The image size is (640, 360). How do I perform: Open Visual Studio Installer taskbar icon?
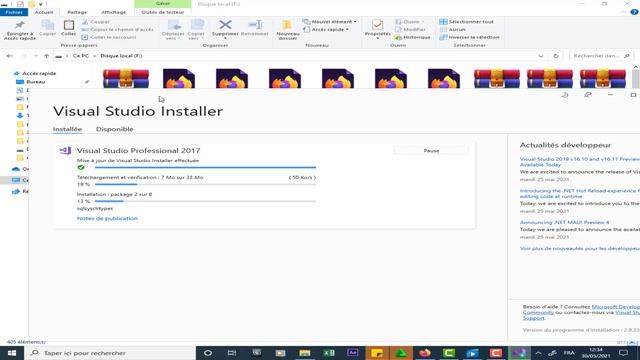[519, 353]
